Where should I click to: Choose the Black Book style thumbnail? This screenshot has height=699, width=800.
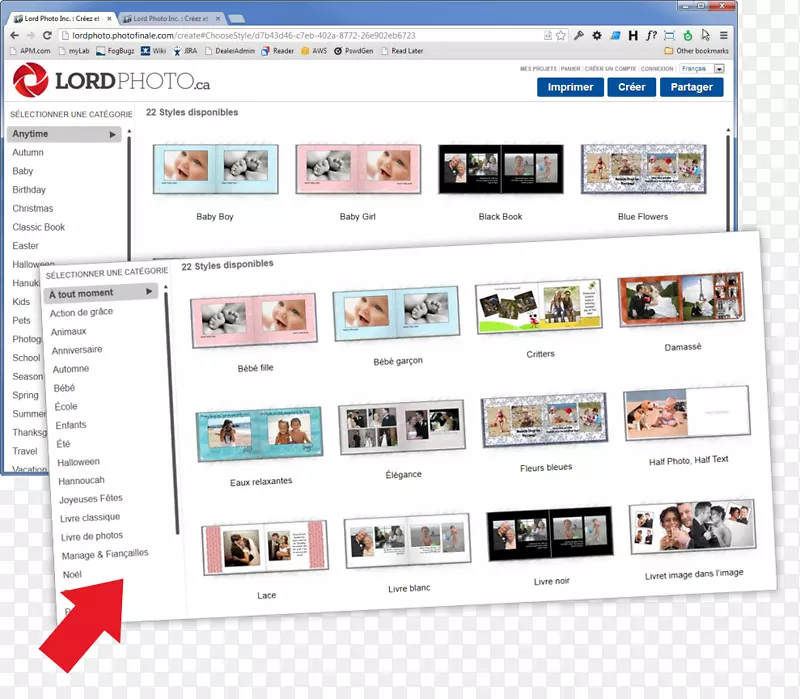501,169
